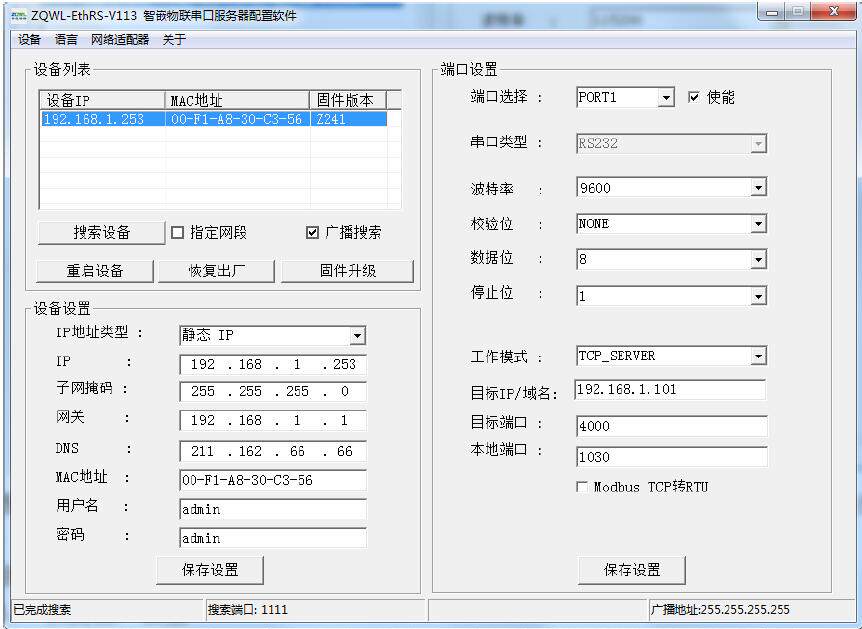Image resolution: width=862 pixels, height=629 pixels.
Task: Click the 子网掩码 field 255.255.255.0
Action: 273,391
